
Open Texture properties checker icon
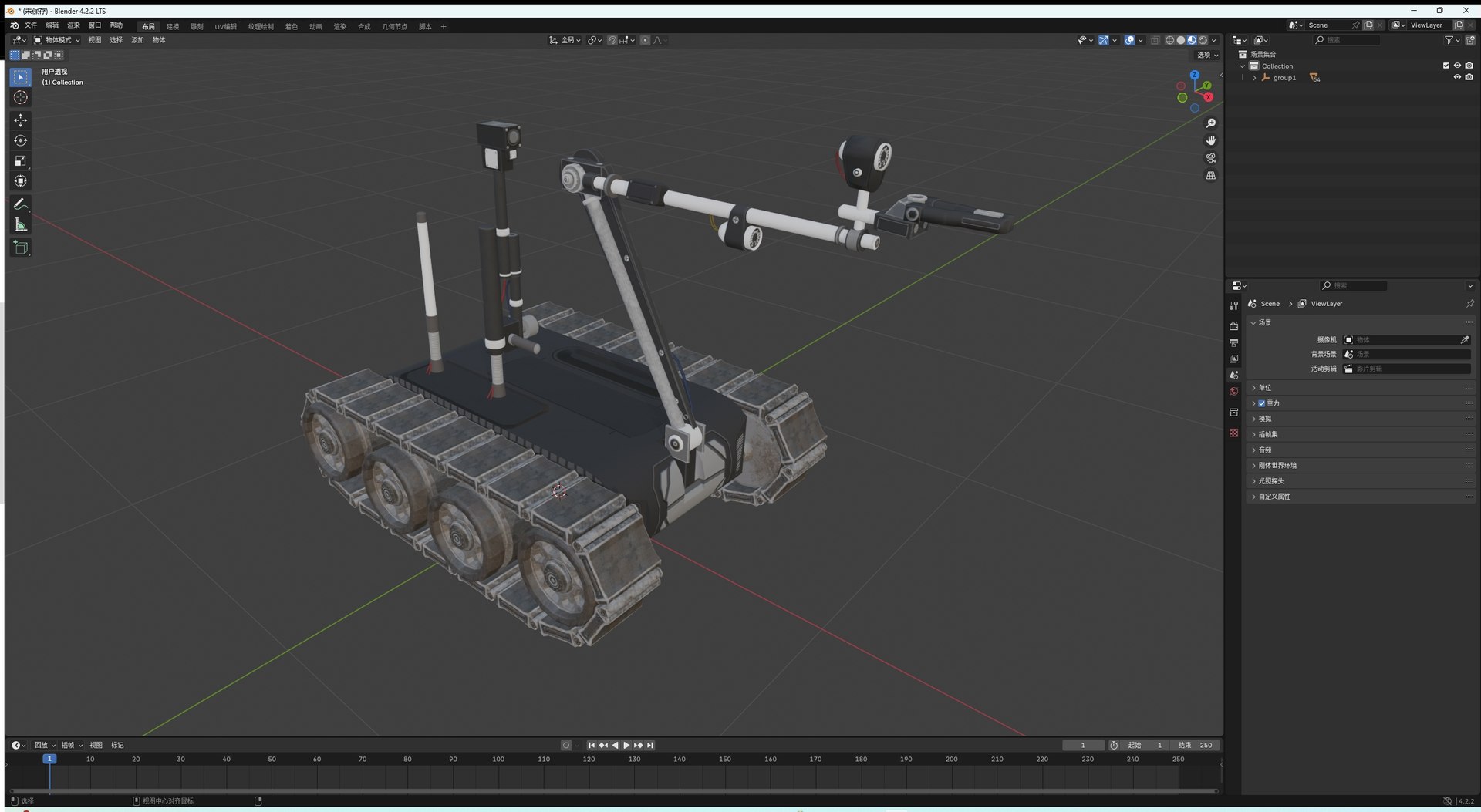pyautogui.click(x=1234, y=433)
